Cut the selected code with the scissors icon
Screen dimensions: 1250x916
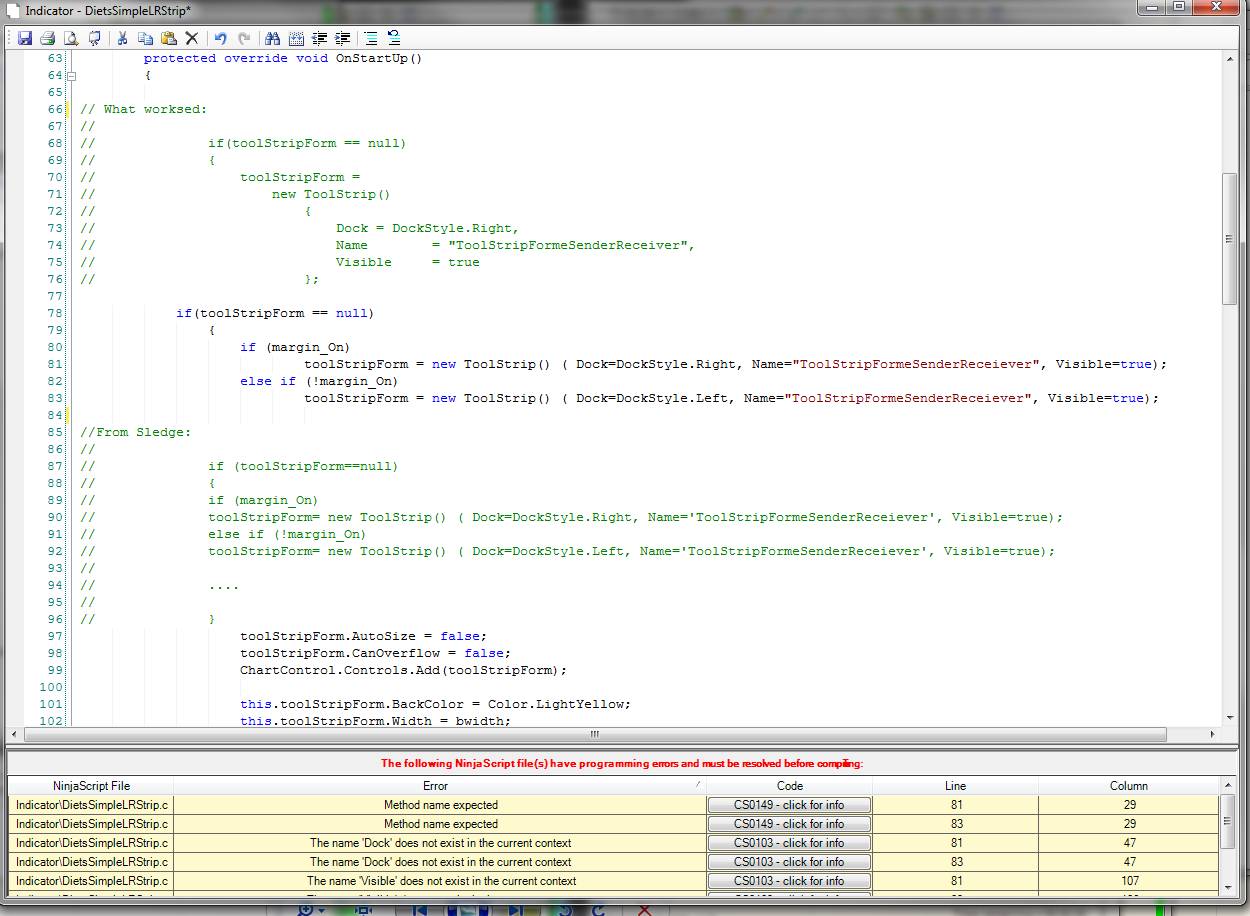122,38
